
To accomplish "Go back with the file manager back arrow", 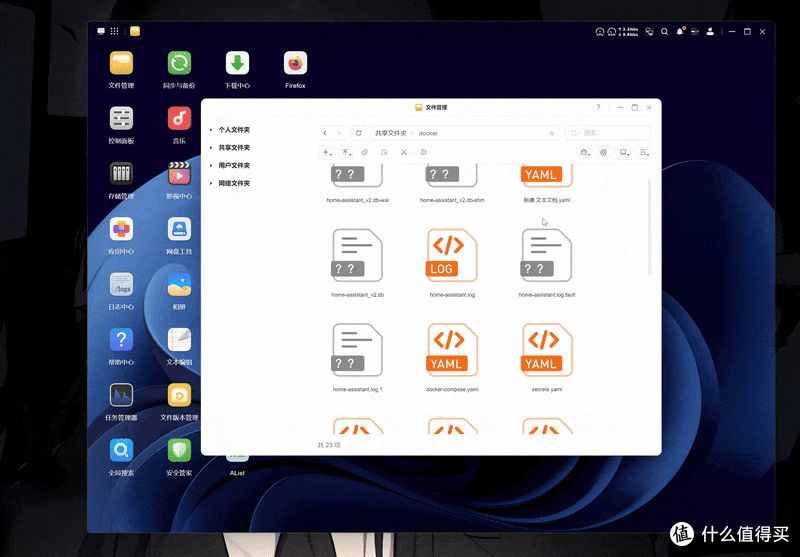I will tap(325, 133).
